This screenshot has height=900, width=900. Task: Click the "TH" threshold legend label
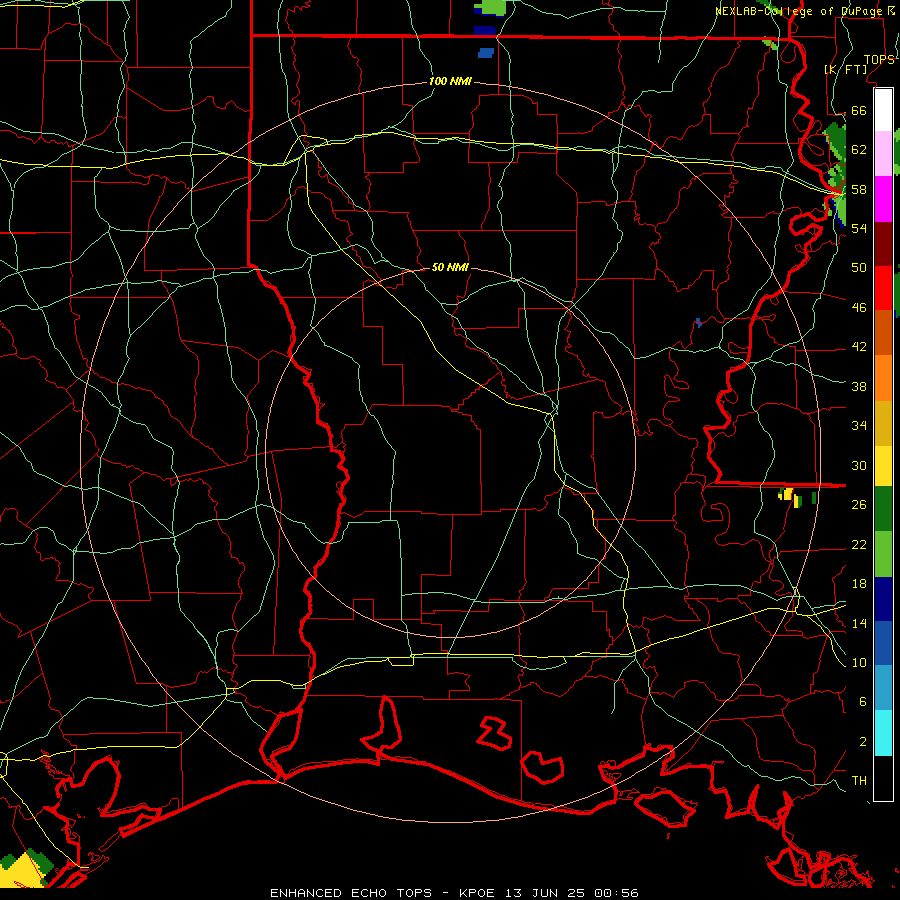coord(859,781)
